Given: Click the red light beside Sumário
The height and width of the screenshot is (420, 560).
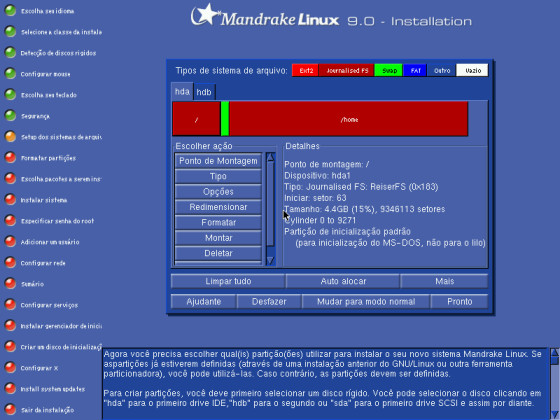Looking at the screenshot, I should tap(10, 284).
